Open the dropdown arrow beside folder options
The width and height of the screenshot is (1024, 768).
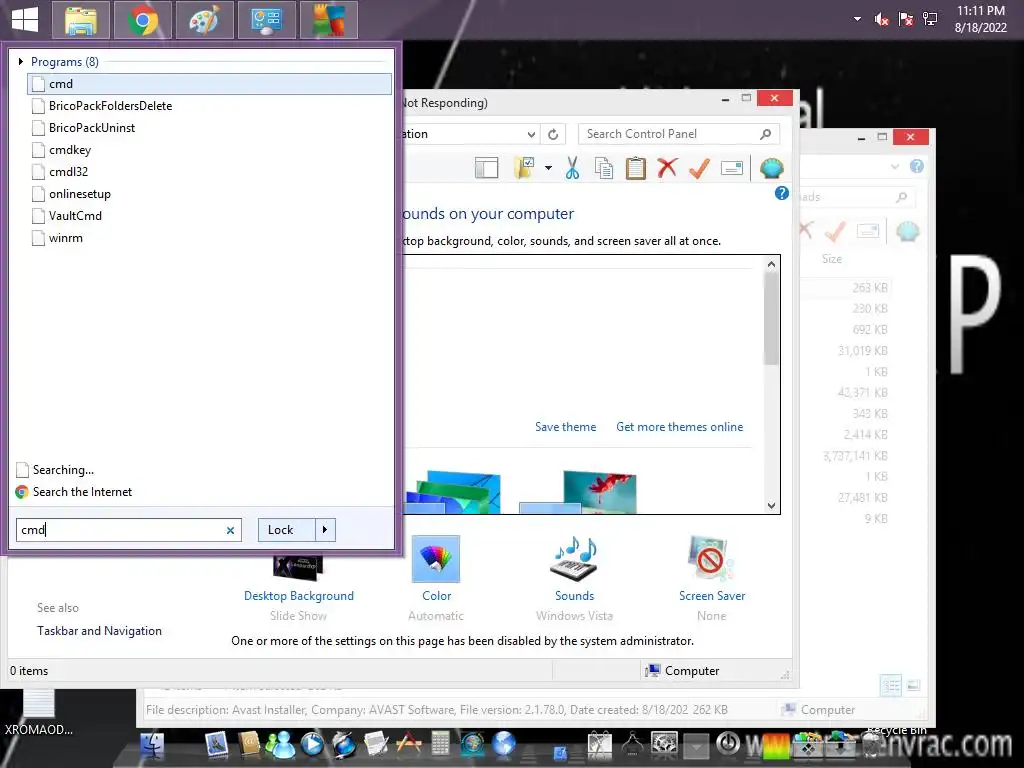pyautogui.click(x=549, y=168)
